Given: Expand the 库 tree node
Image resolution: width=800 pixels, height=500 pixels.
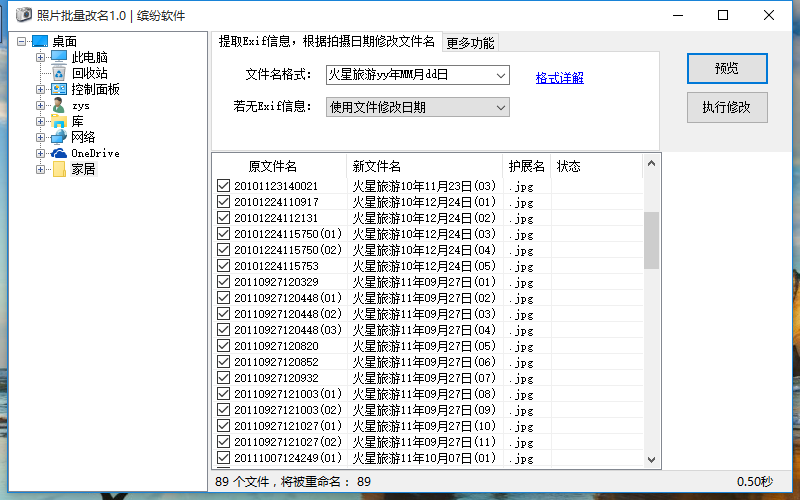Looking at the screenshot, I should 40,121.
